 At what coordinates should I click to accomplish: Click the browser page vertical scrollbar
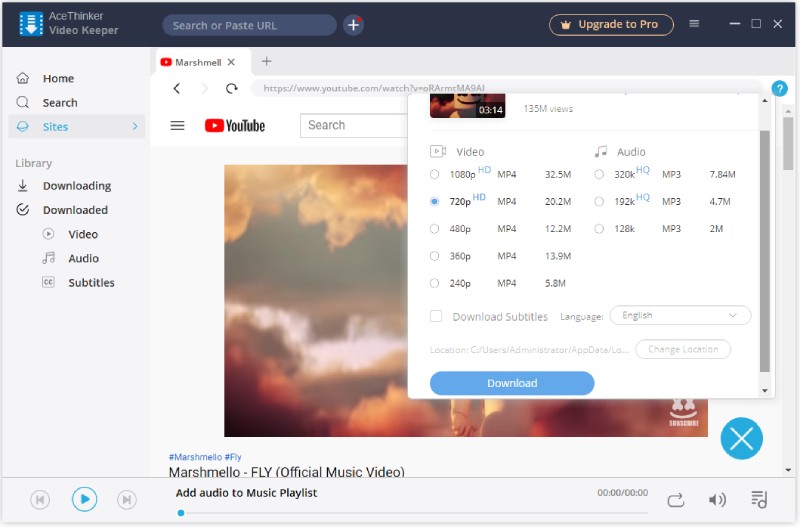[x=788, y=144]
